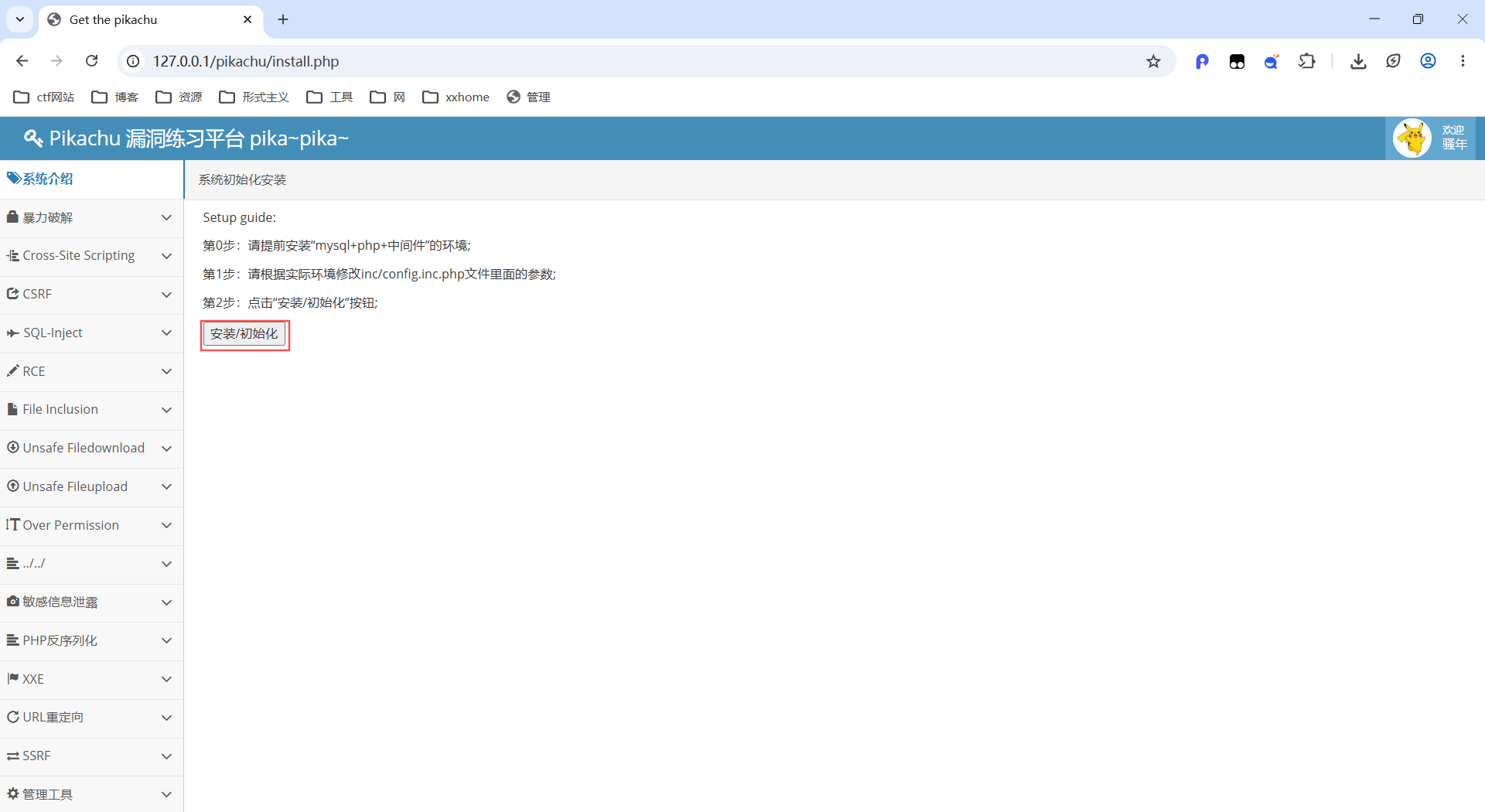The image size is (1485, 812).
Task: Click the 安装/初始化 install button
Action: [244, 334]
